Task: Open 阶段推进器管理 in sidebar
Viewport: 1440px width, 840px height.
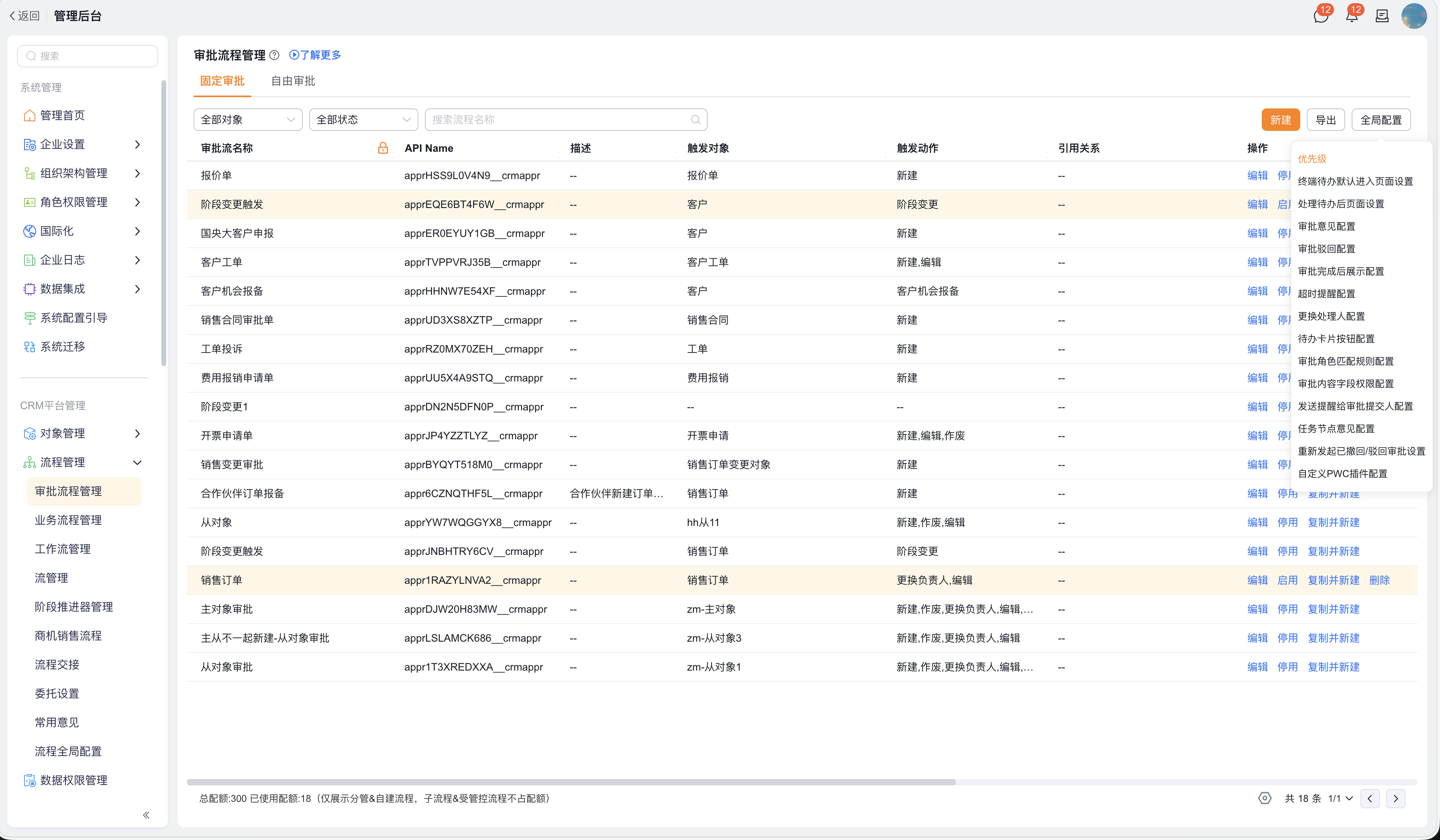Action: [74, 607]
